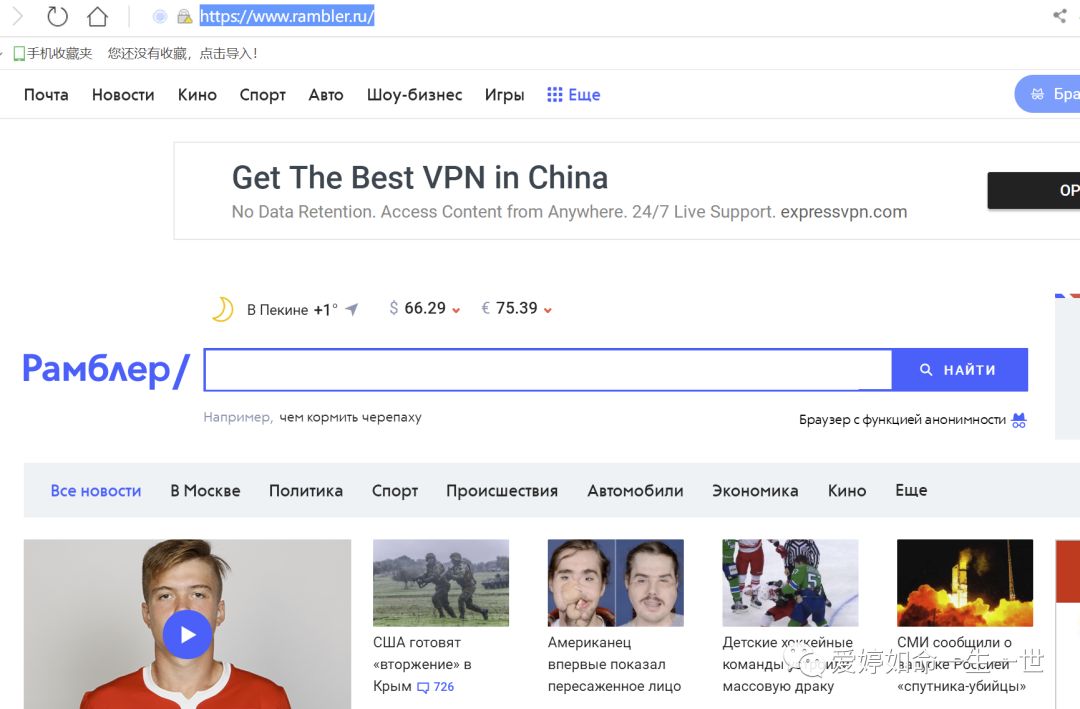Open the Beijing weather +1° link

[x=292, y=309]
